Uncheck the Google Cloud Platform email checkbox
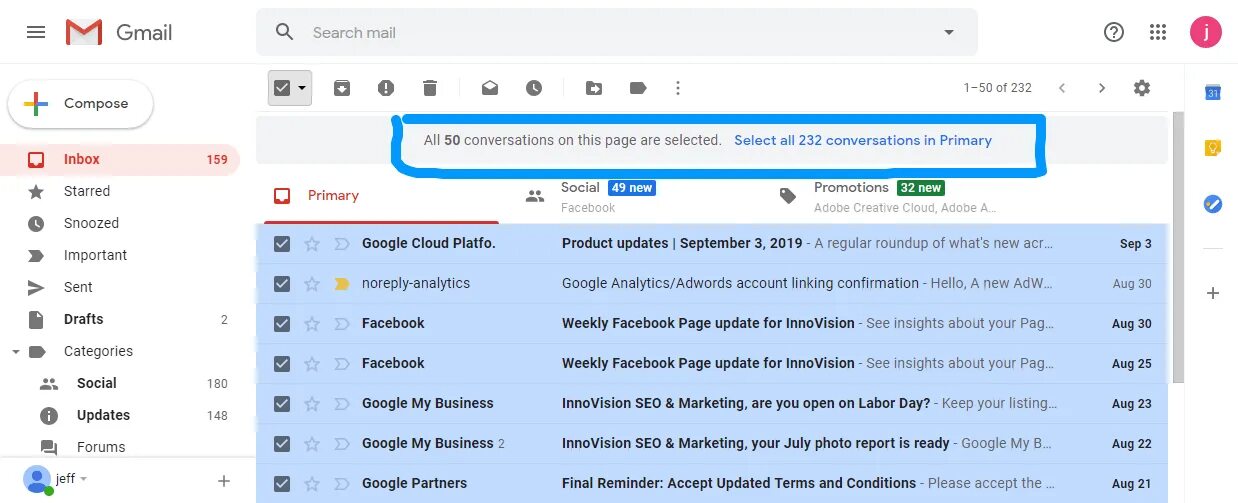This screenshot has height=503, width=1238. point(282,244)
